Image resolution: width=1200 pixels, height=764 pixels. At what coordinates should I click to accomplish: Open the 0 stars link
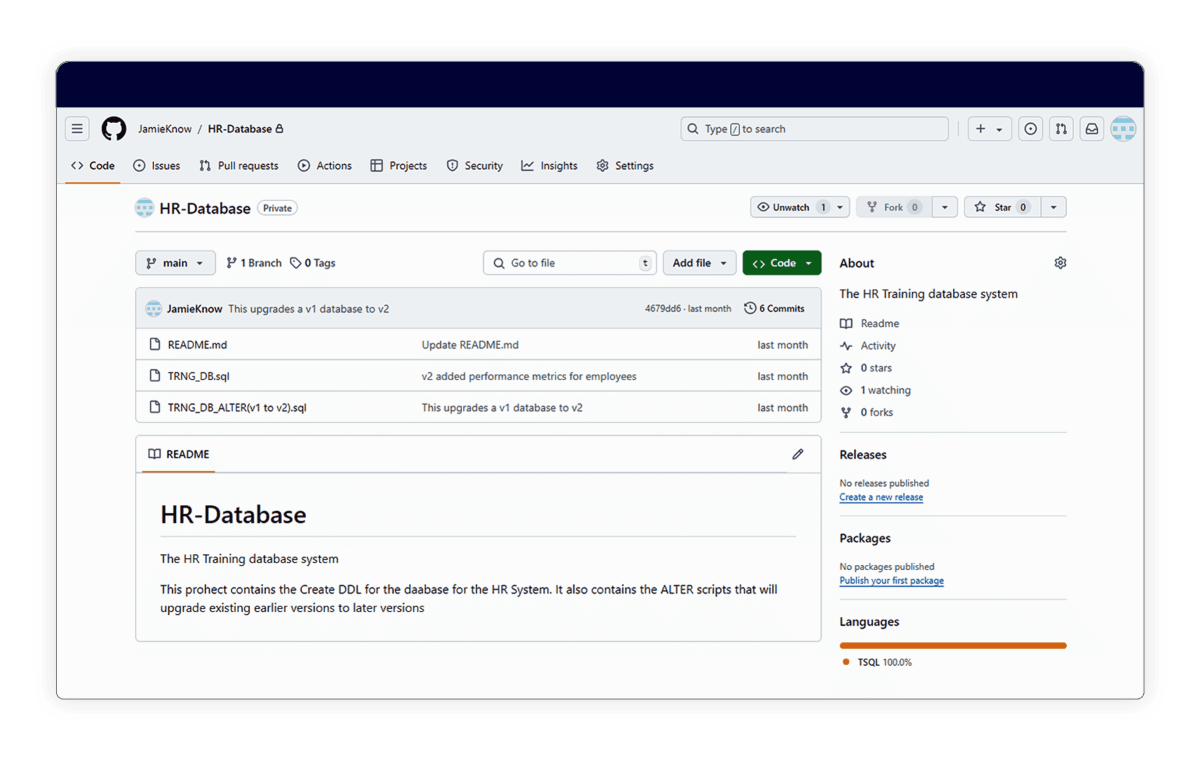[876, 368]
